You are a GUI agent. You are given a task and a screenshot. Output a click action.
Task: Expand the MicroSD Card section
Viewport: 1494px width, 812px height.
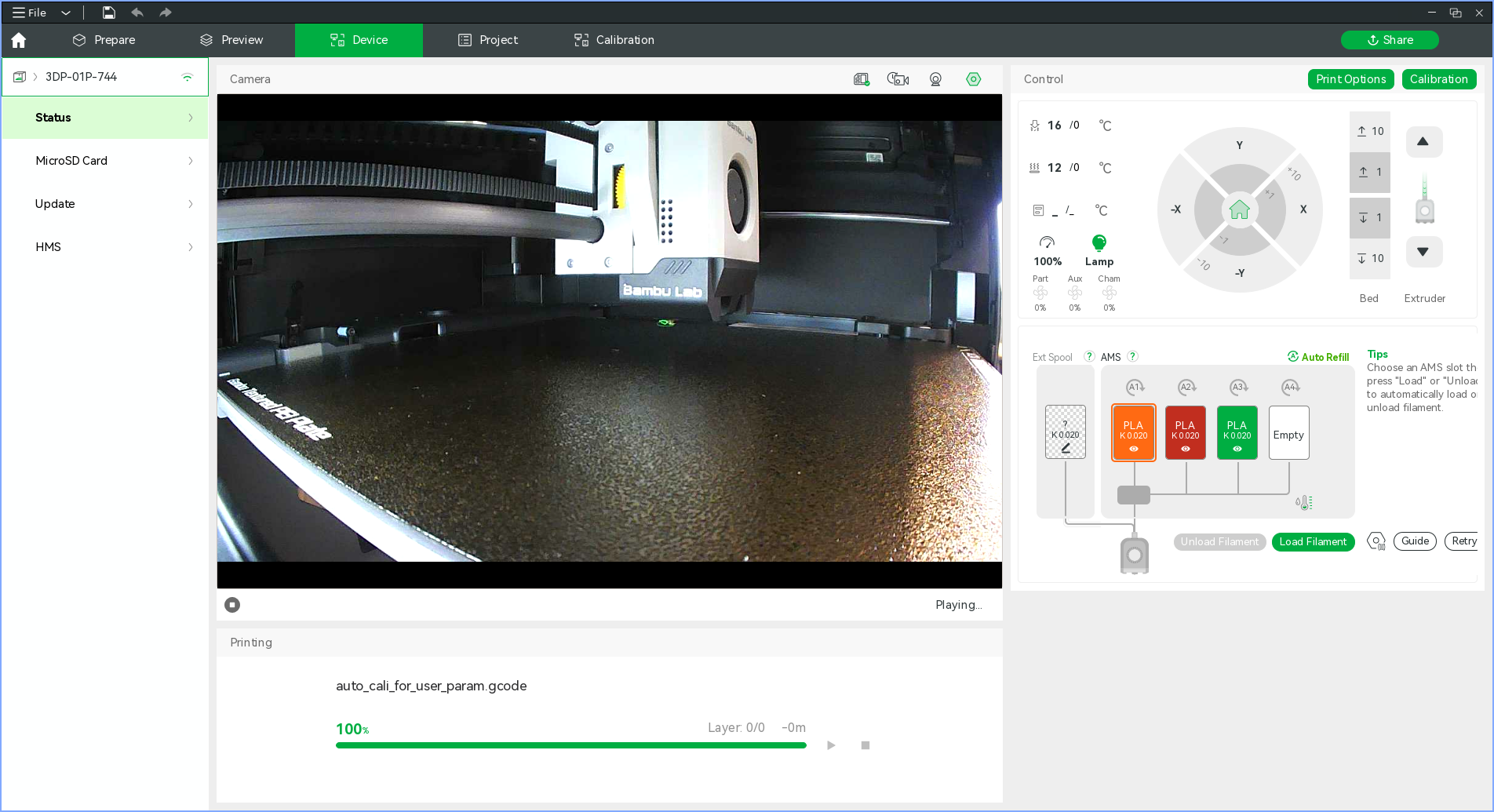click(x=105, y=161)
